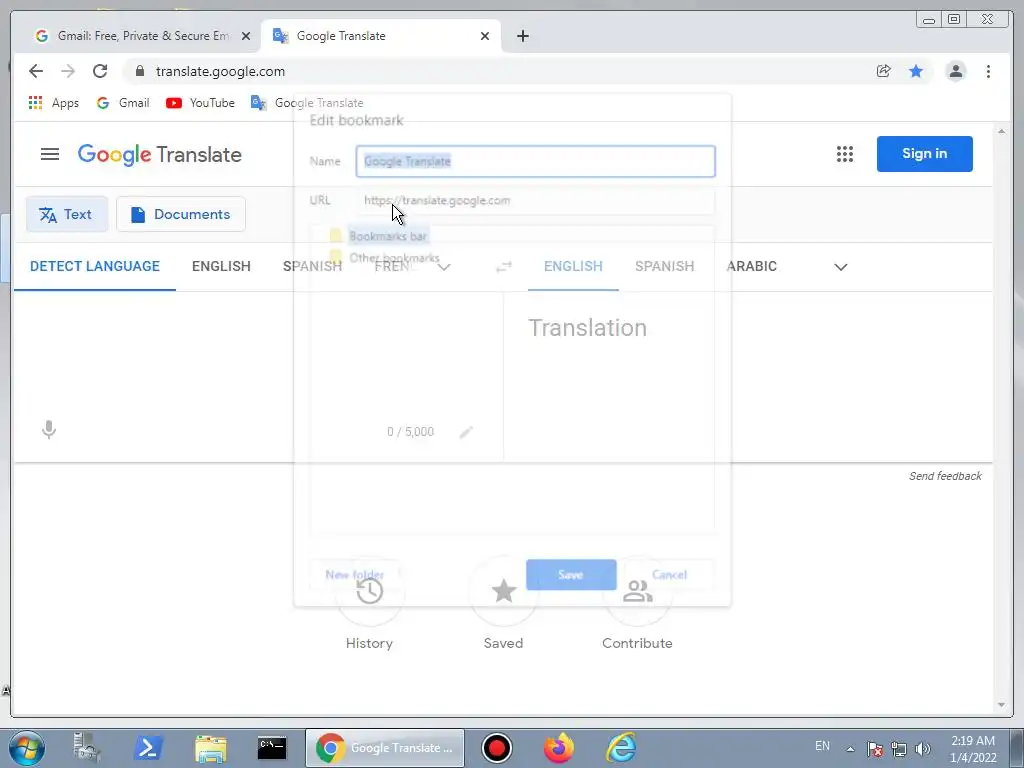The height and width of the screenshot is (768, 1024).
Task: Click the pencil handwriting icon
Action: pos(466,432)
